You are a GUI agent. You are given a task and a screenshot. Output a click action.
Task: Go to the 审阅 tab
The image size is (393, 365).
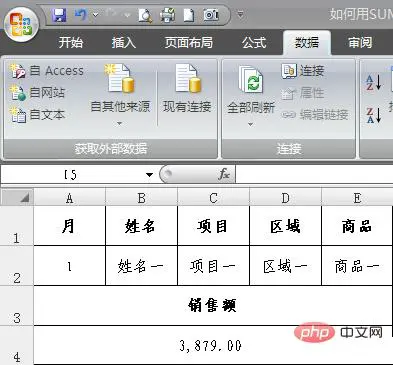click(x=360, y=42)
